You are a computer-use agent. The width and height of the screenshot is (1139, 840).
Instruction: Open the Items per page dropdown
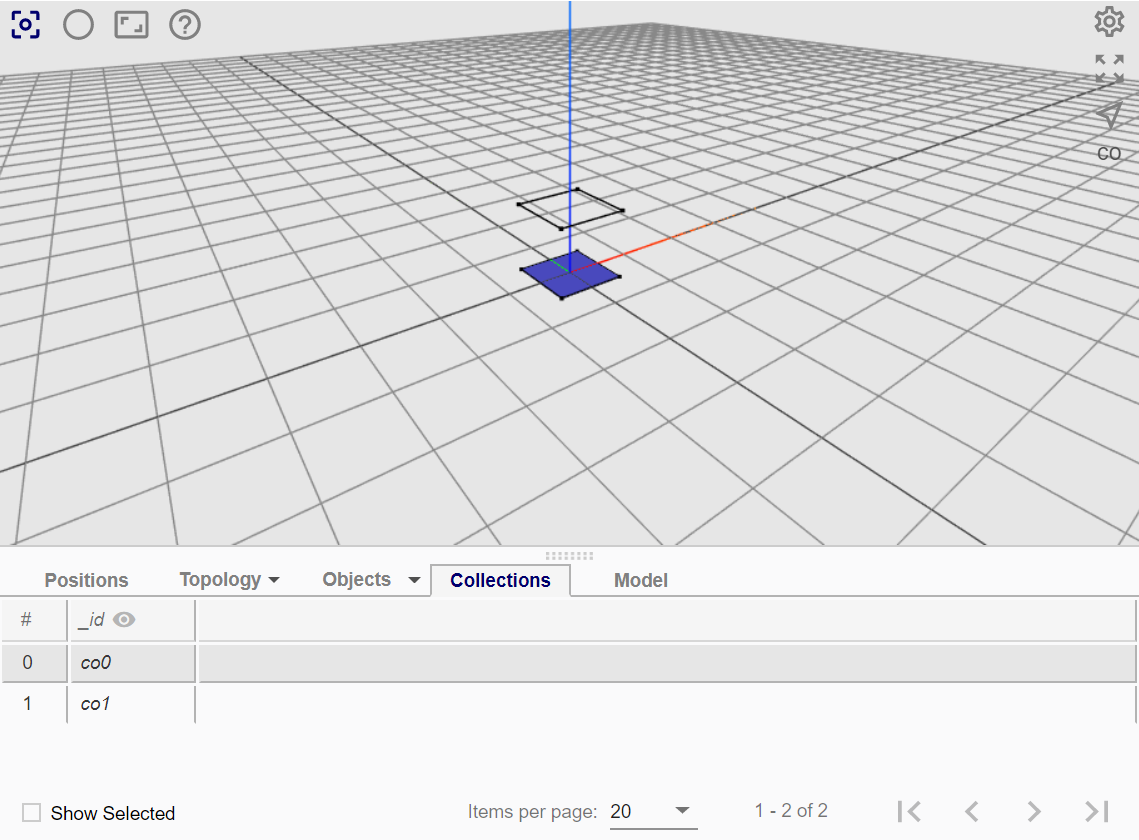click(653, 811)
